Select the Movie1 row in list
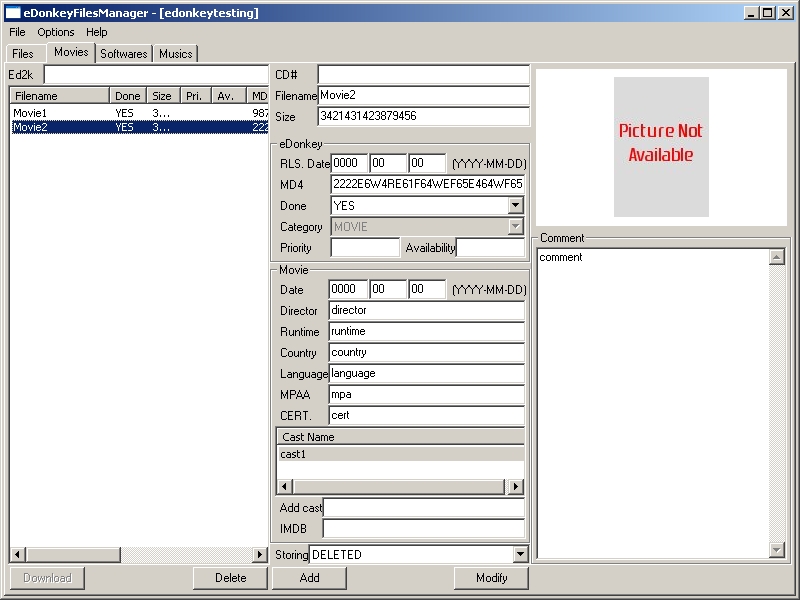 coord(30,113)
